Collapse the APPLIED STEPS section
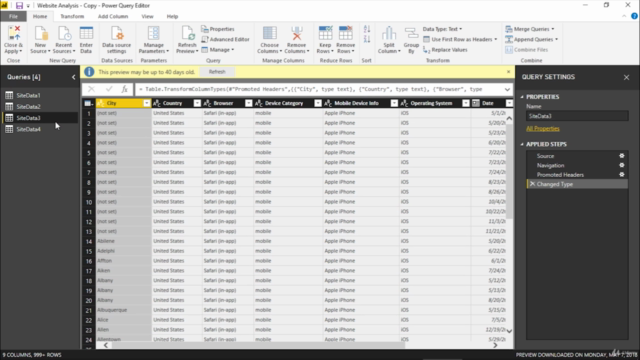 (x=522, y=144)
